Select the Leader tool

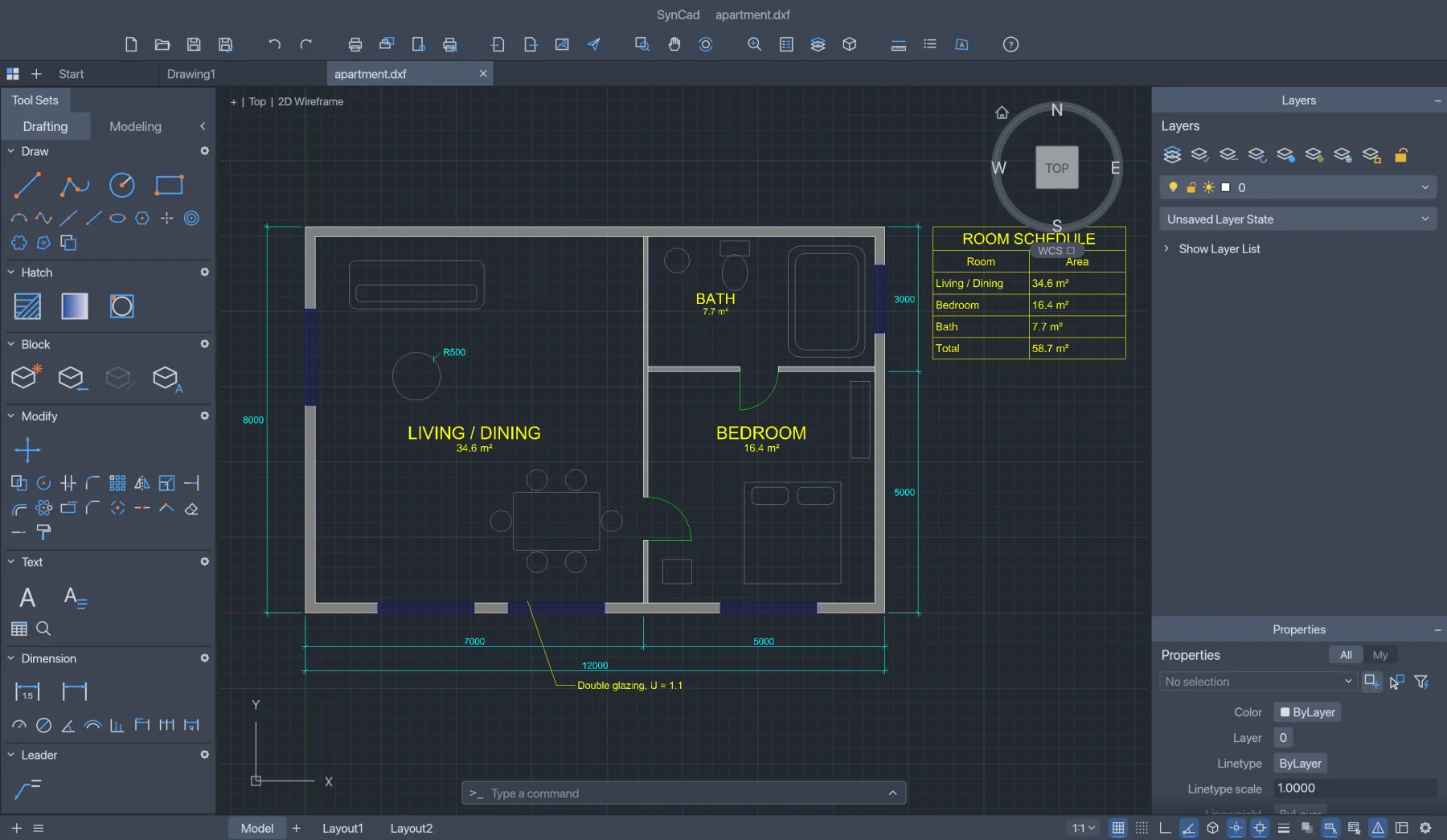pyautogui.click(x=27, y=789)
